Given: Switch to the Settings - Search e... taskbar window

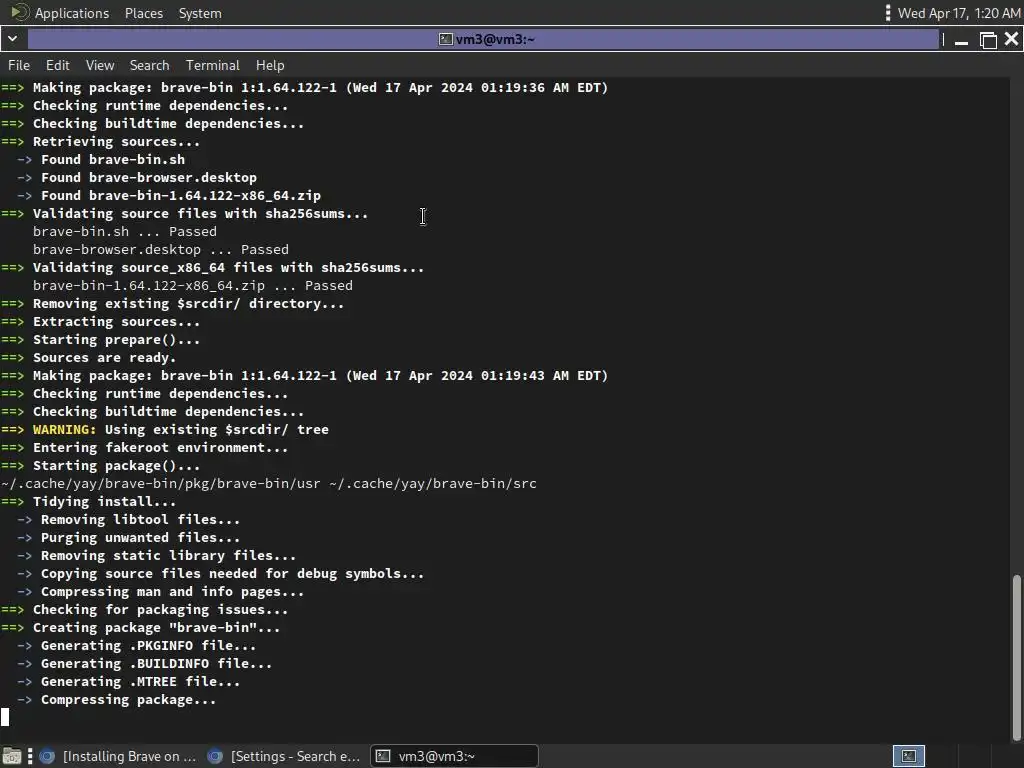Looking at the screenshot, I should [x=284, y=756].
